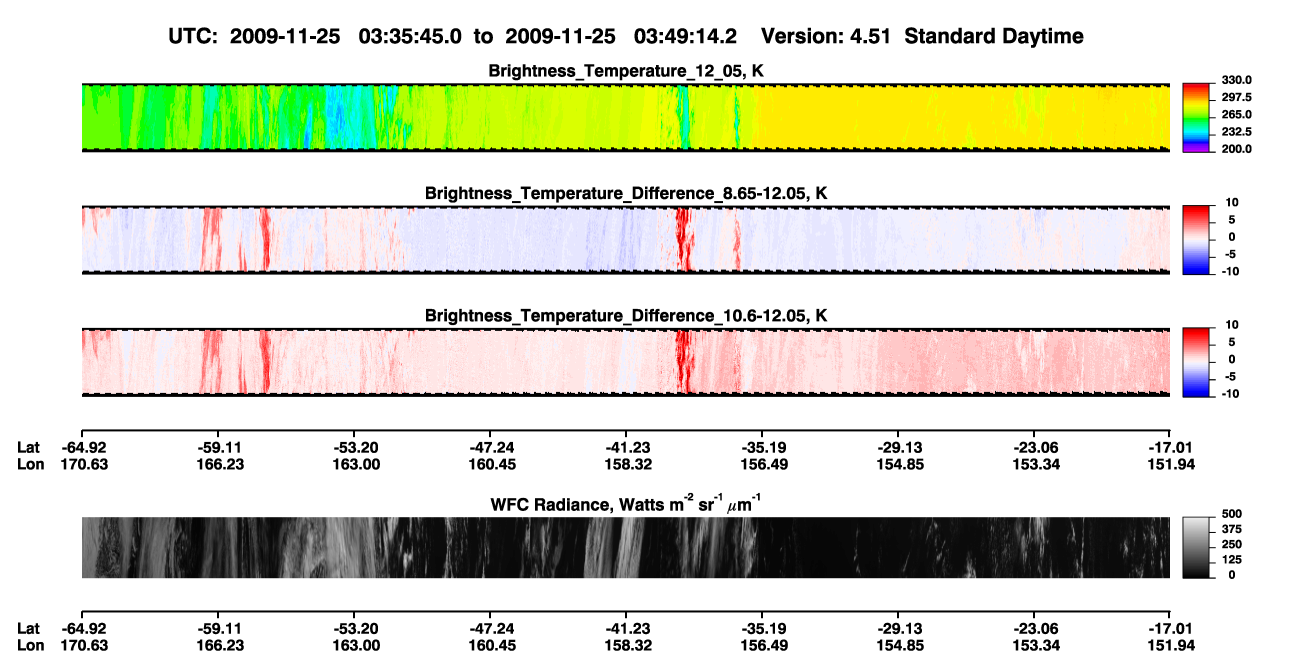Select the Brightness_Temperature_12_05 panel title
Screen dimensions: 1300x667
[x=626, y=71]
